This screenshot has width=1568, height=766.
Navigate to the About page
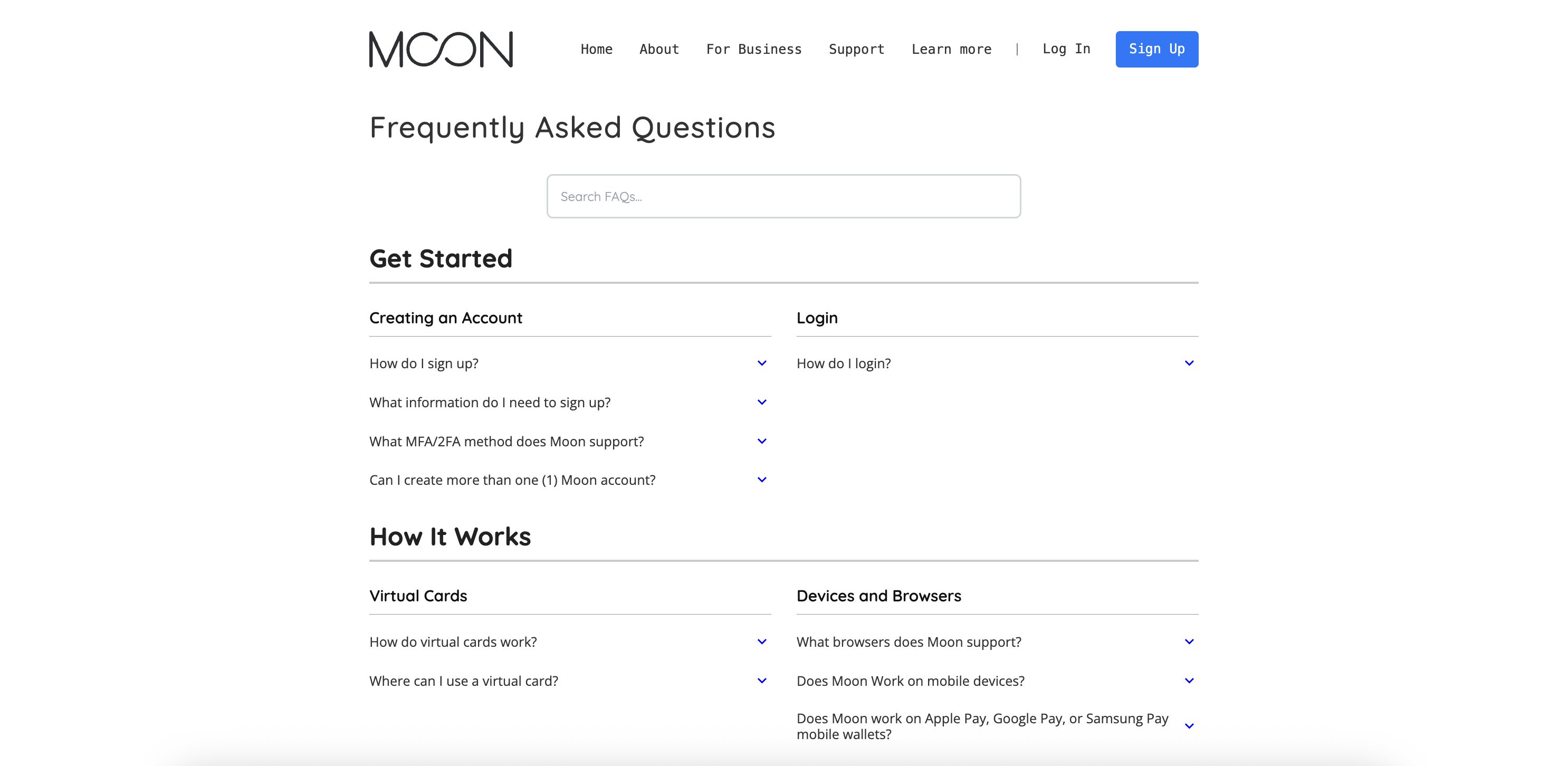(659, 49)
